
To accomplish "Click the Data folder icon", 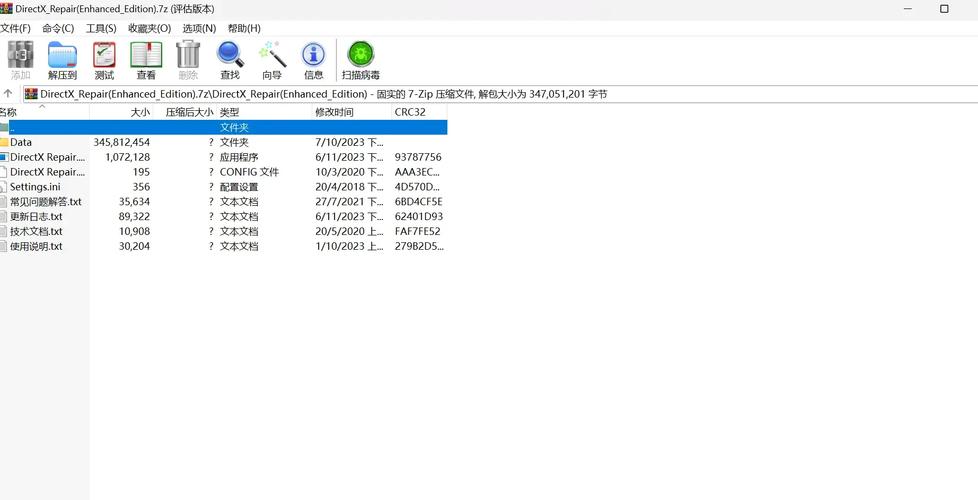I will [4, 142].
